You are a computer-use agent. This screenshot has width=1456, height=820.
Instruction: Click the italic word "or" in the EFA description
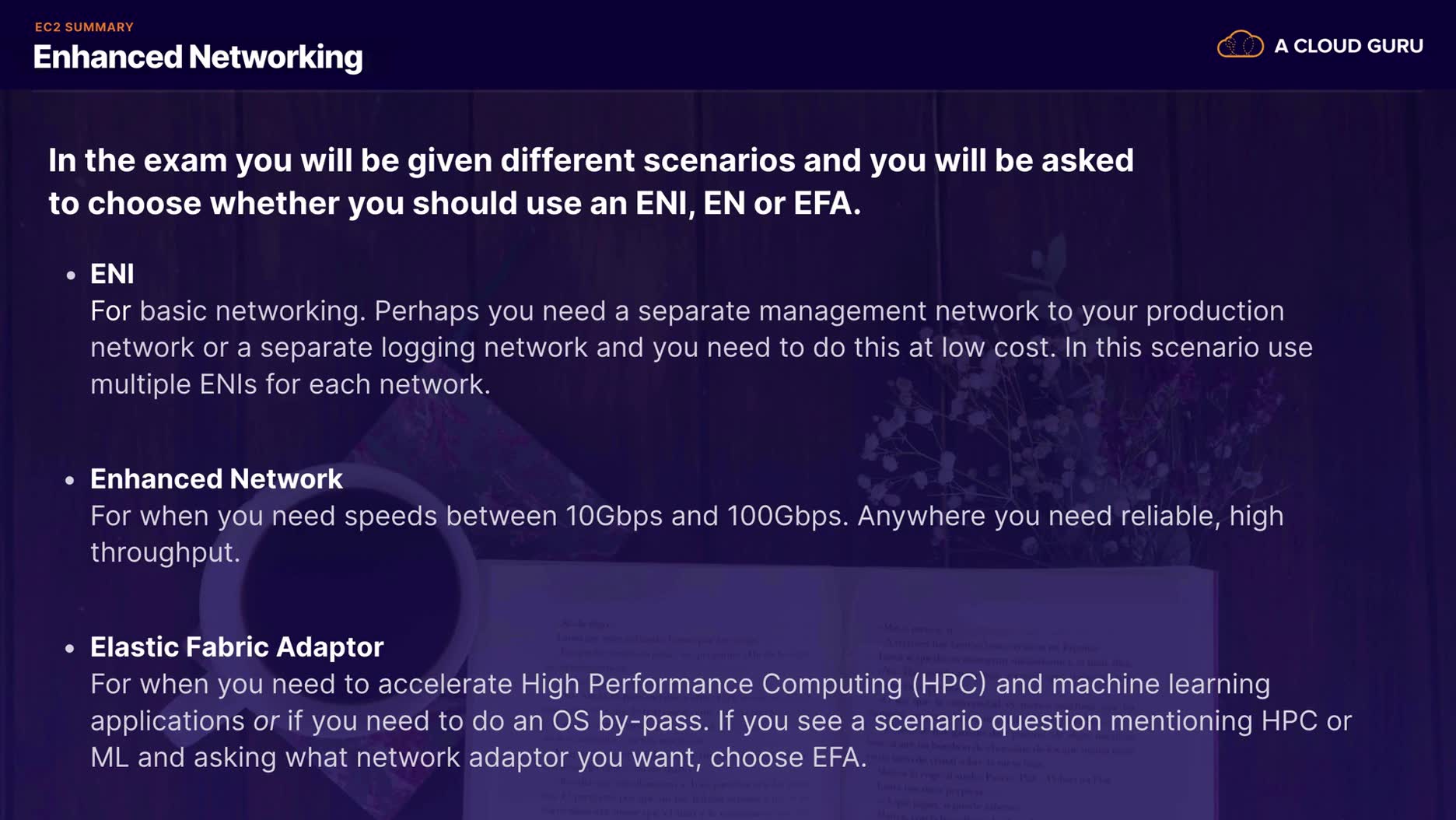(x=266, y=721)
